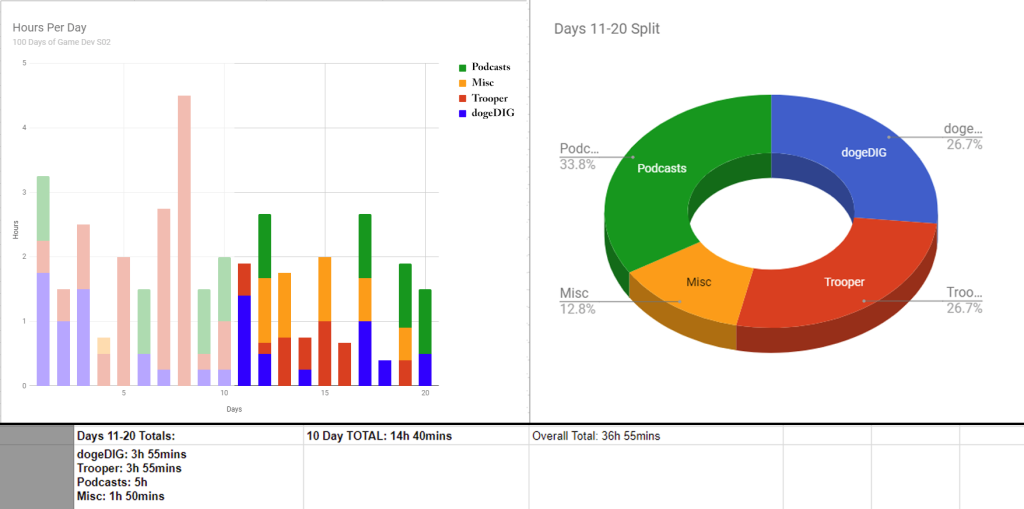
Task: Click the 'Troo... 26.7%' callout label
Action: [964, 301]
